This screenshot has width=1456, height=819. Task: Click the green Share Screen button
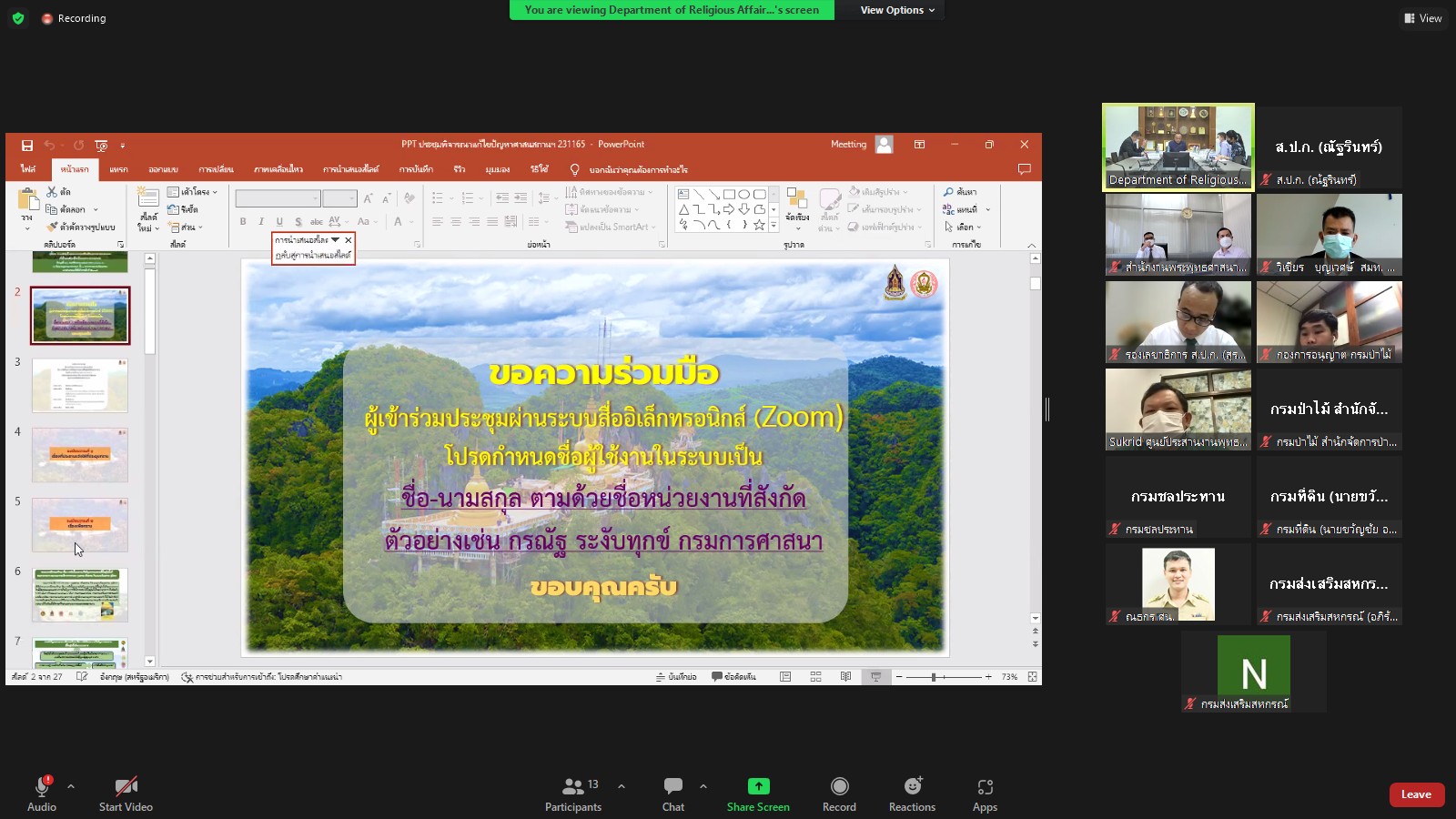pos(758,794)
